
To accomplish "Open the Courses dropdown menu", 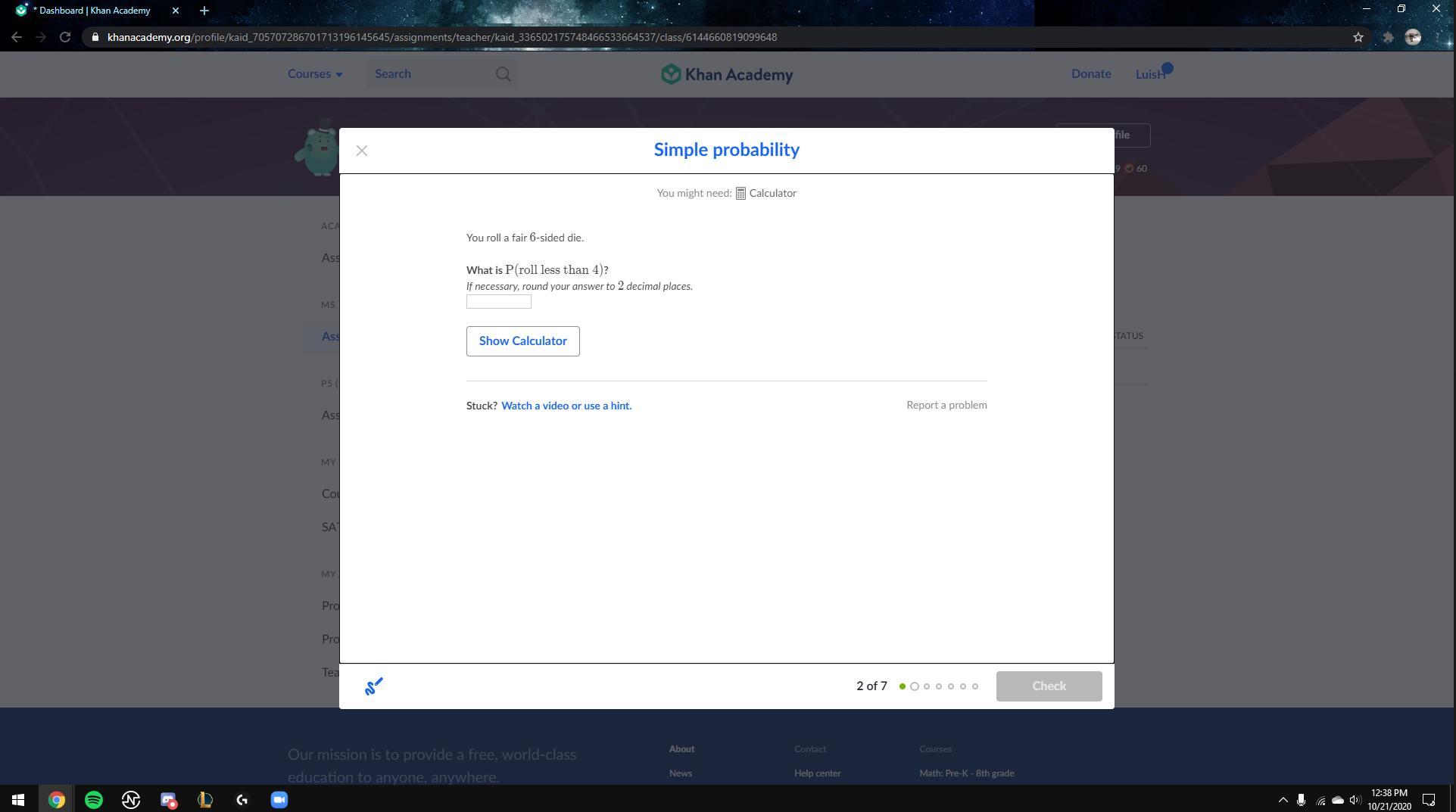I will coord(315,74).
